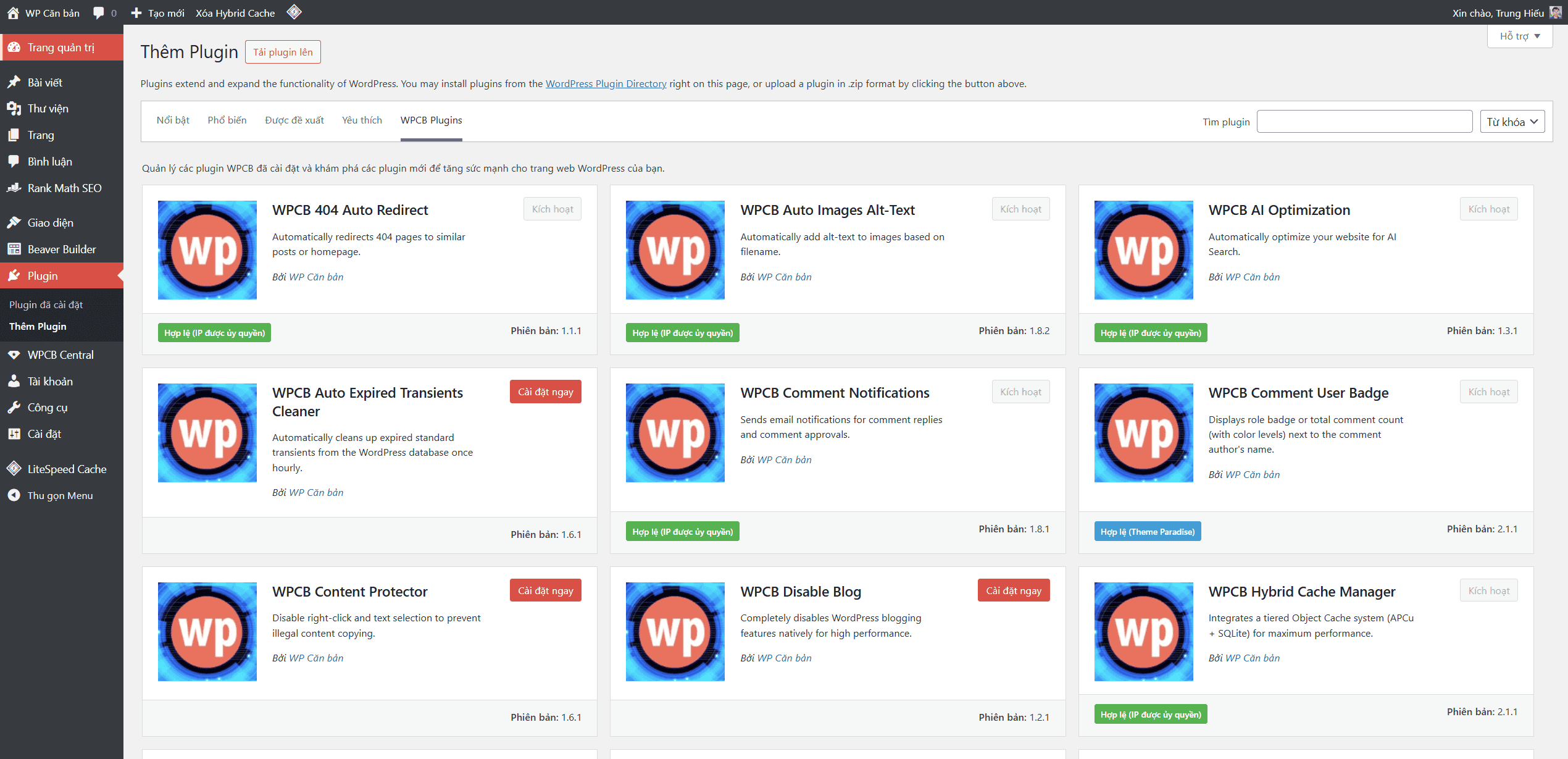Install WPCB Content Protector with Cài đặt ngay
The height and width of the screenshot is (759, 1568).
(x=546, y=590)
